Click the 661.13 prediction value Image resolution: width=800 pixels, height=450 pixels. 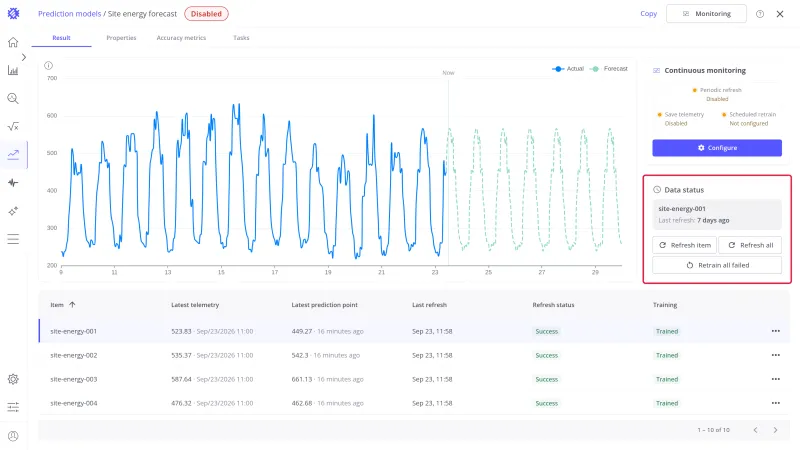[x=302, y=379]
